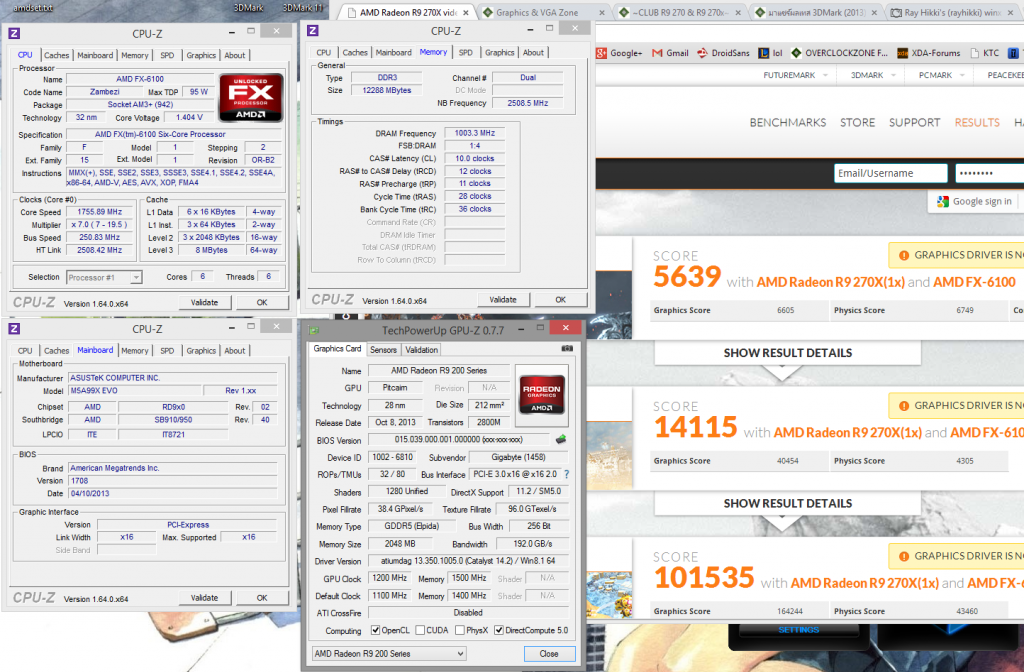Toggle the DirectCompute 5.0 checkbox
1024x672 pixels.
[x=499, y=630]
